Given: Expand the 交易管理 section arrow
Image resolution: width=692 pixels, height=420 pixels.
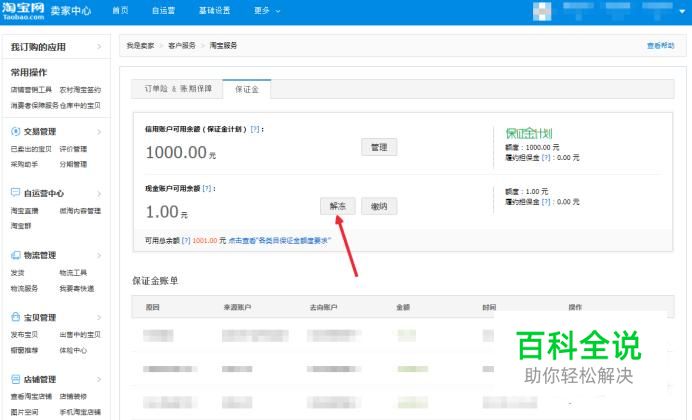Looking at the screenshot, I should 99,131.
